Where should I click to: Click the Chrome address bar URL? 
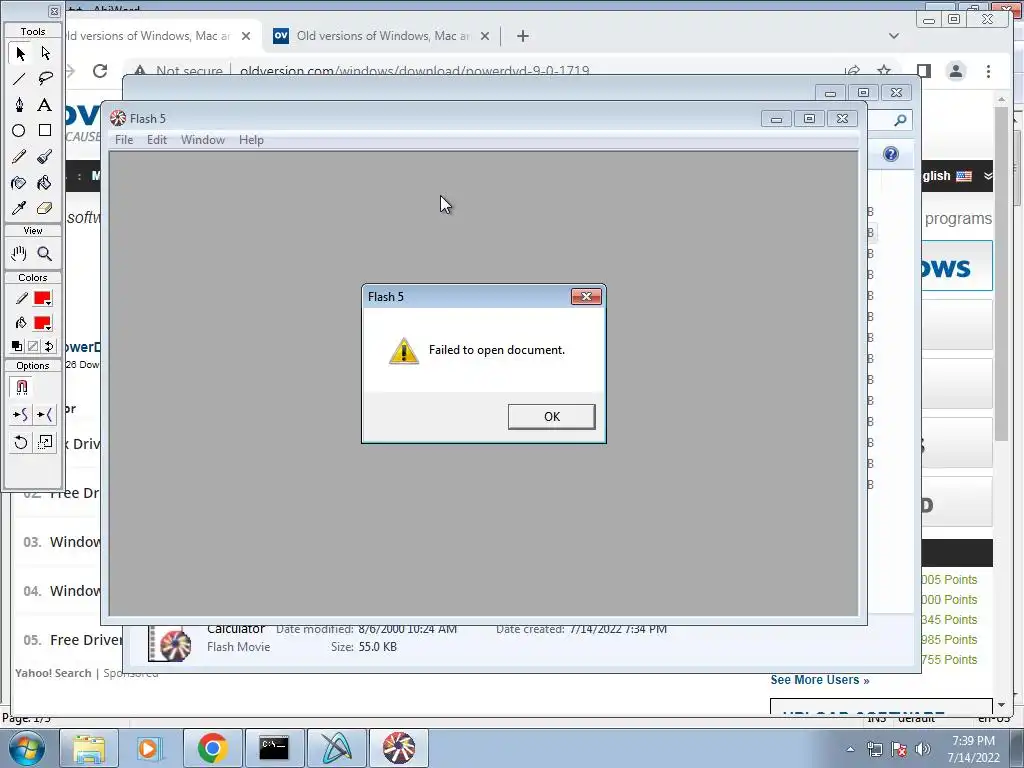coord(415,71)
